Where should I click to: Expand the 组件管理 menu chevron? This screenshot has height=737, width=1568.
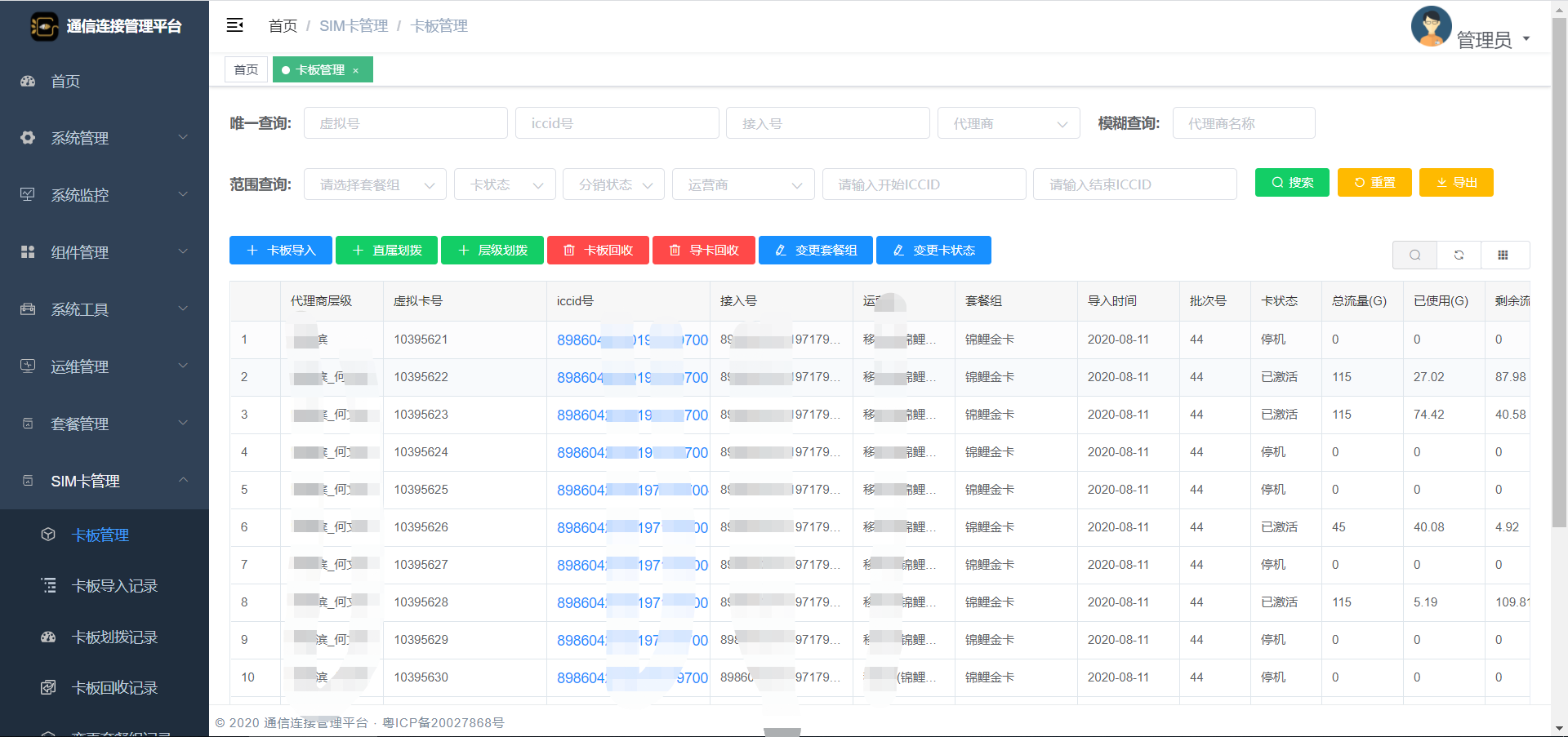coord(183,251)
